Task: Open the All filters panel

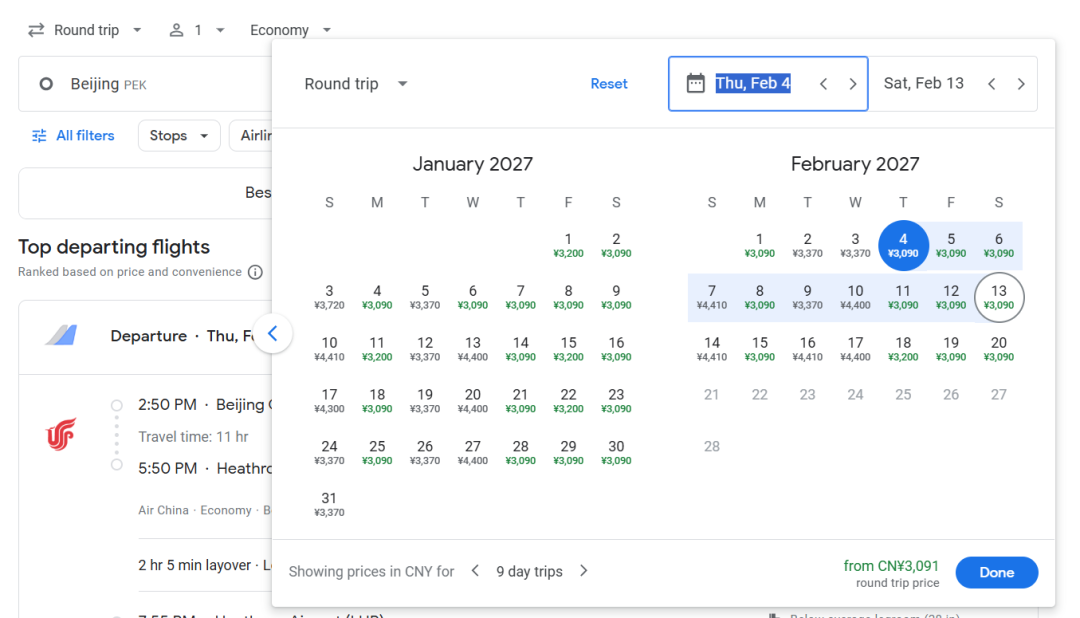Action: click(73, 135)
